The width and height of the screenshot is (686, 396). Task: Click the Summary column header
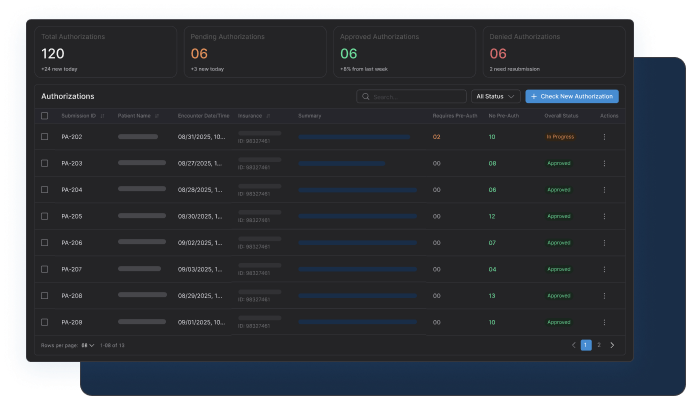309,116
